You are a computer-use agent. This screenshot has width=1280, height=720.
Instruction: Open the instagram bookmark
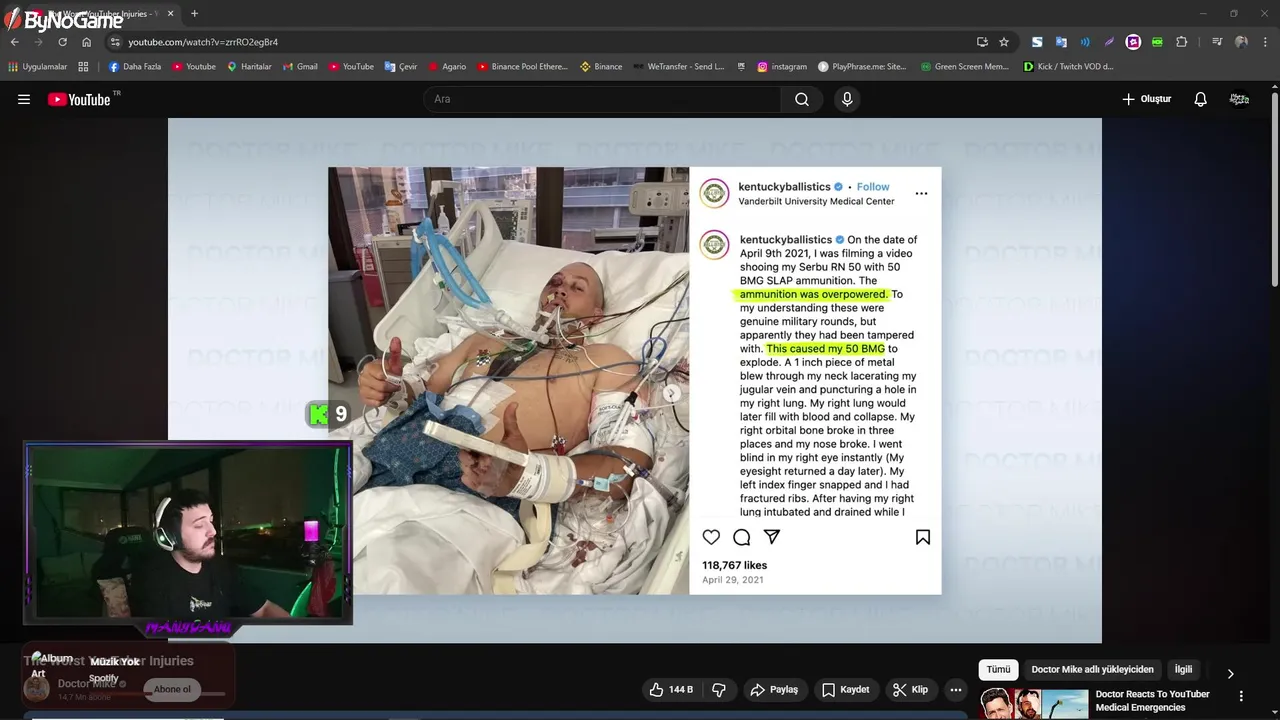tap(782, 67)
